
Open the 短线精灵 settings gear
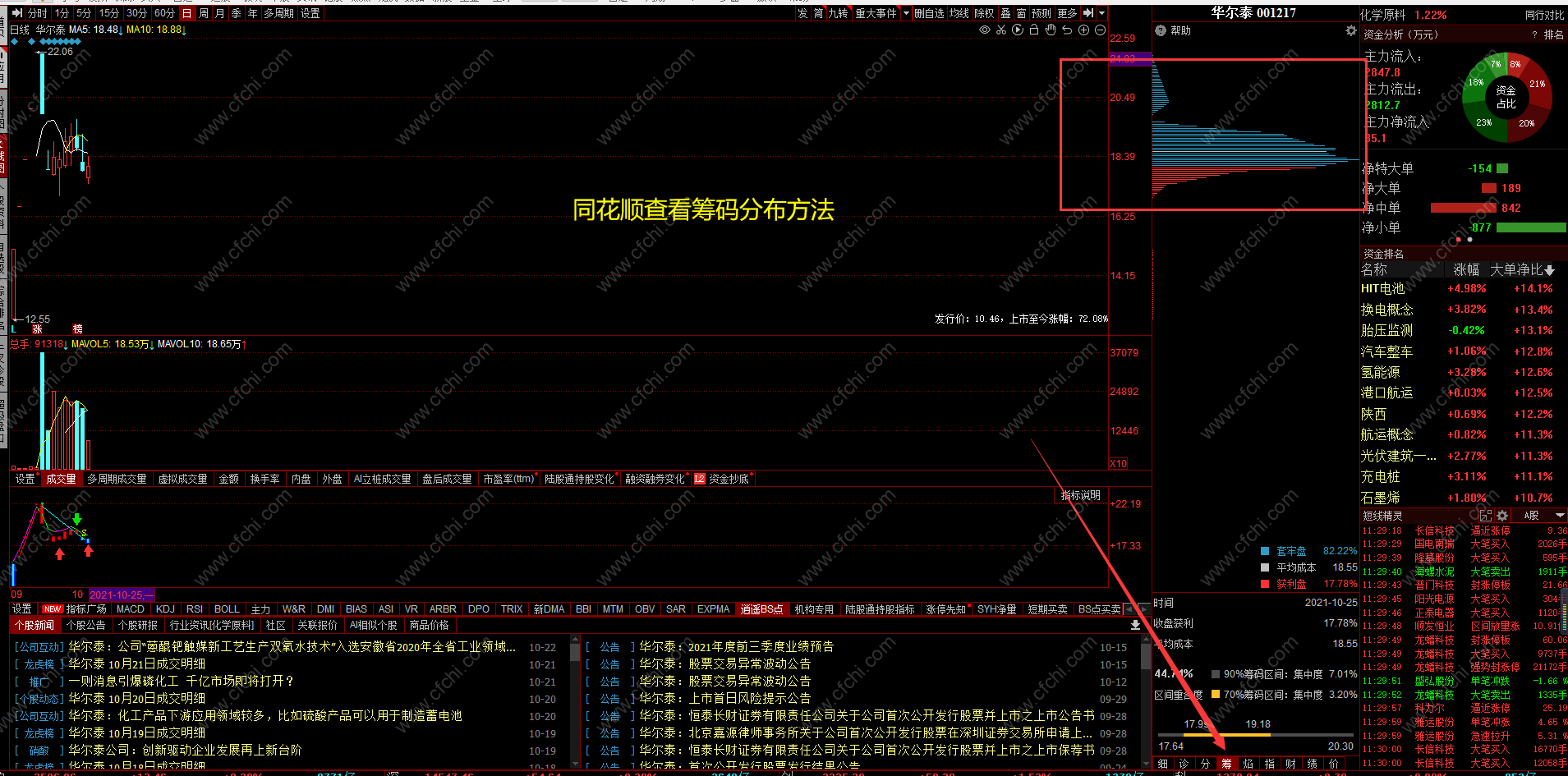point(1502,516)
